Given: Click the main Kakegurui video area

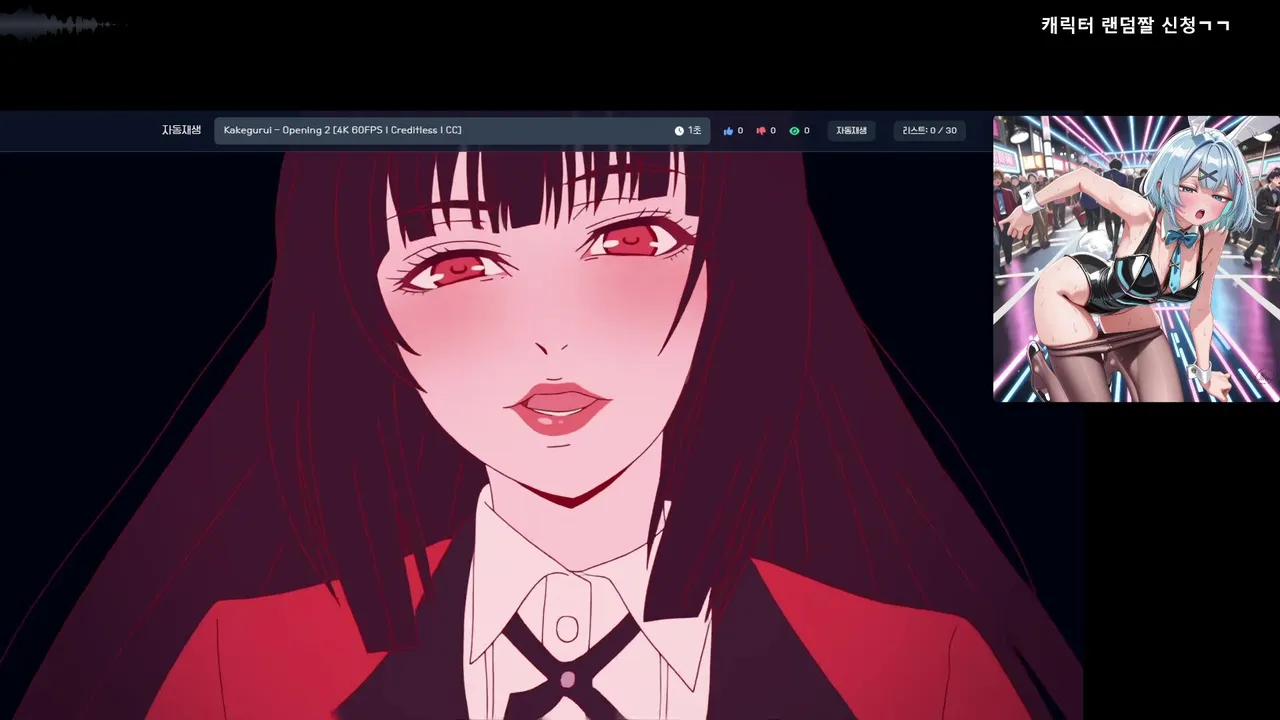Looking at the screenshot, I should [x=541, y=435].
